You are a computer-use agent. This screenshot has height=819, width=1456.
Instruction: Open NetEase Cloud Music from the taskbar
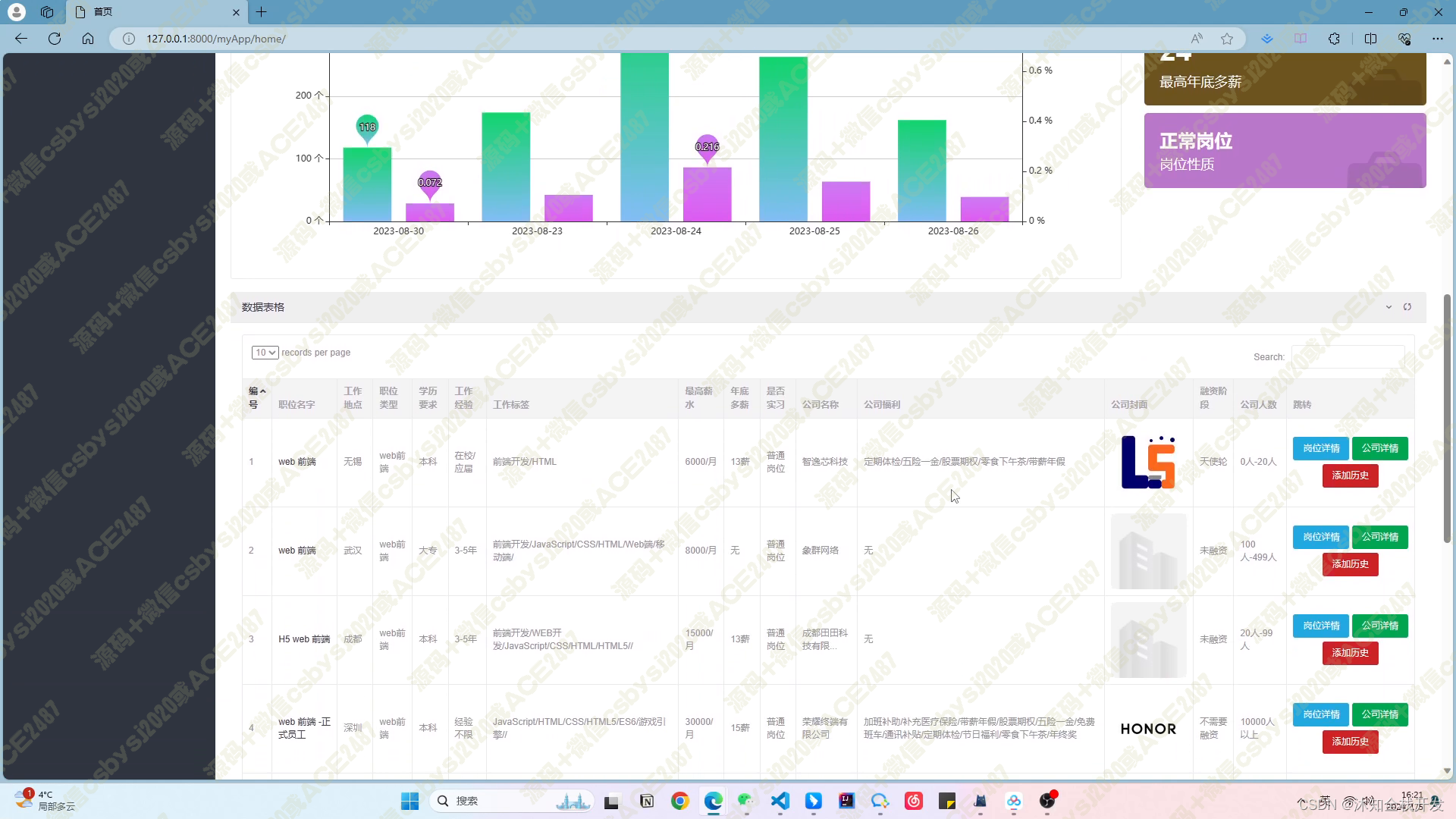pyautogui.click(x=914, y=801)
